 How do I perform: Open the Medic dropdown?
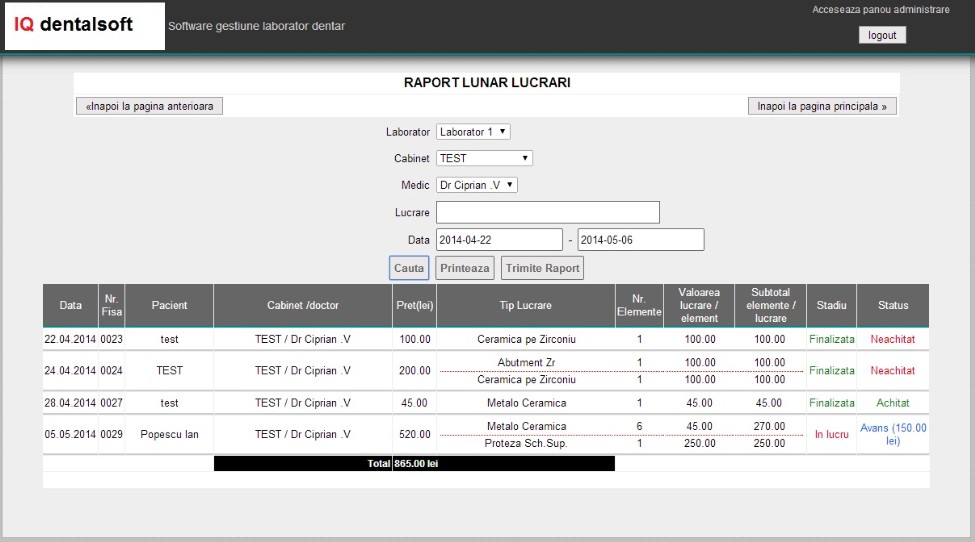477,185
